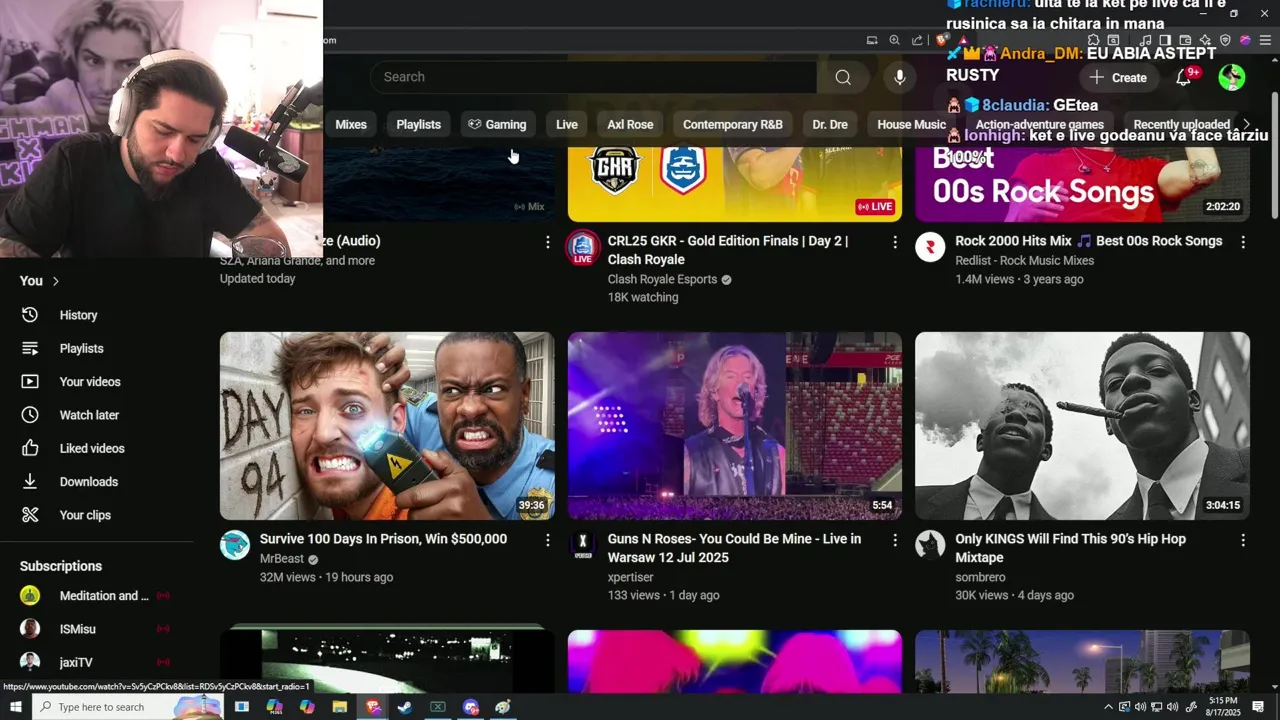Open the browser music note icon
This screenshot has width=1280, height=720.
click(1145, 40)
